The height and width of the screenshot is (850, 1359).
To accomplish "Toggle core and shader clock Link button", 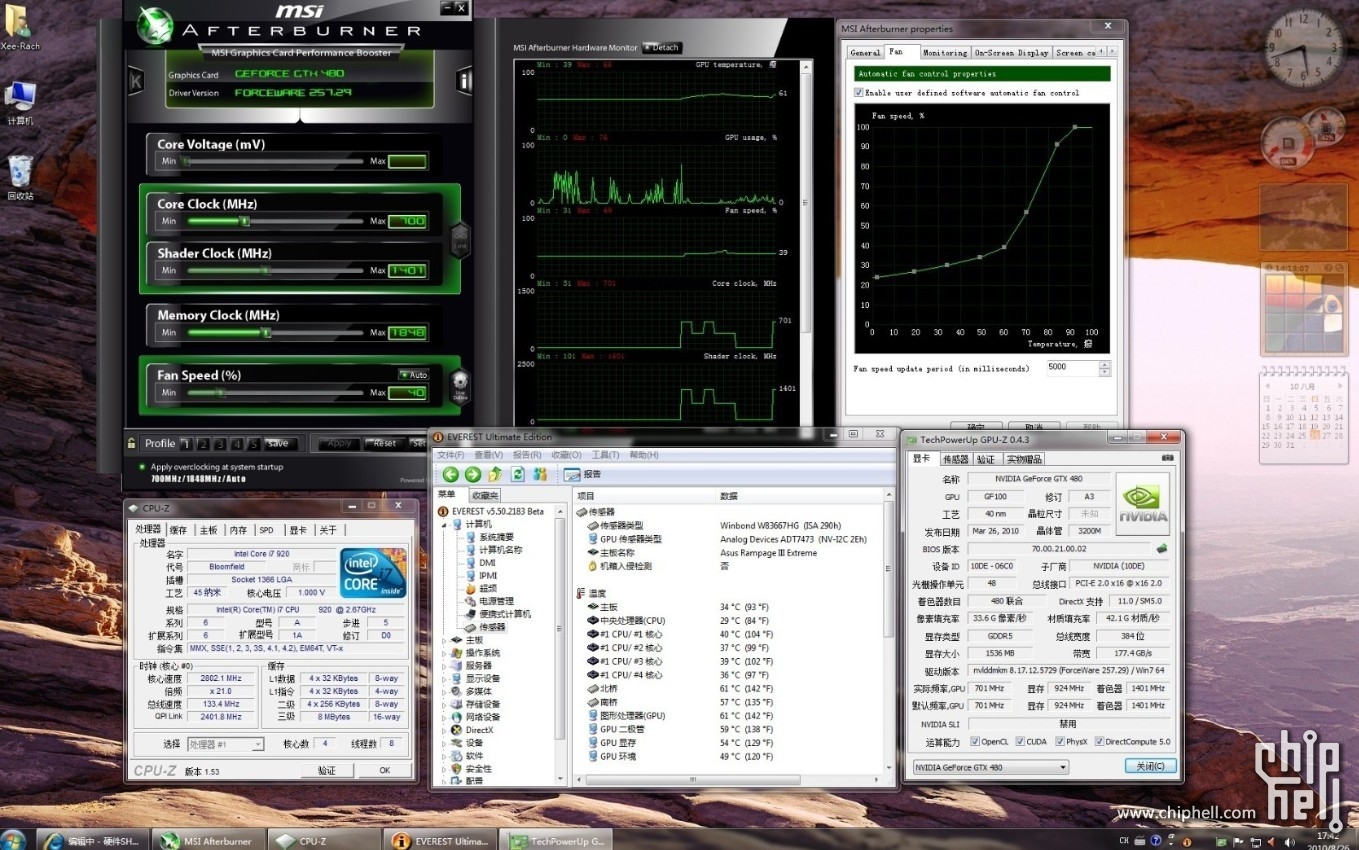I will tap(460, 240).
